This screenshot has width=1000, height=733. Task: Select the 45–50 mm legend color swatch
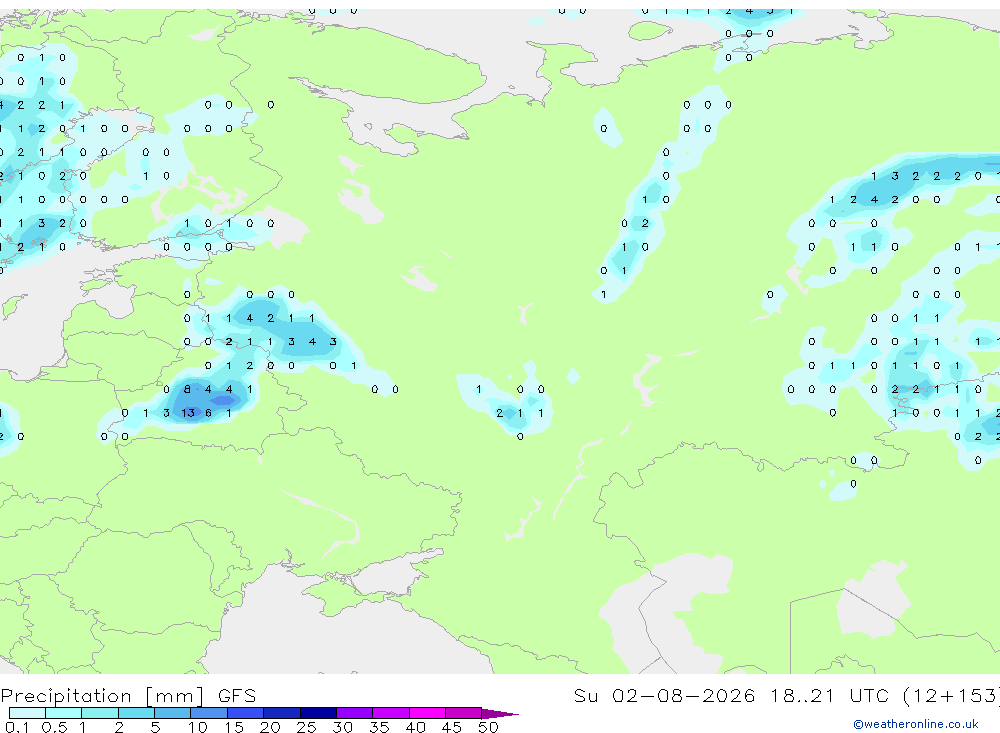(x=464, y=713)
